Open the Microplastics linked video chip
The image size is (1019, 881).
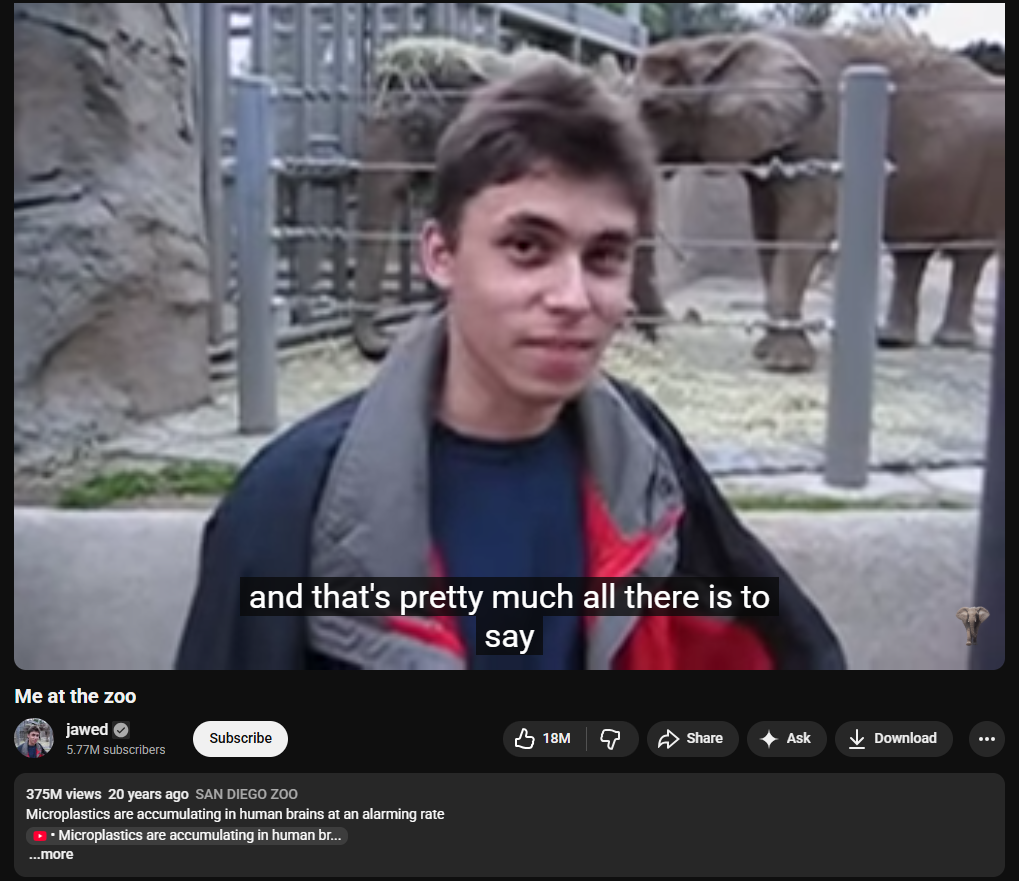187,836
